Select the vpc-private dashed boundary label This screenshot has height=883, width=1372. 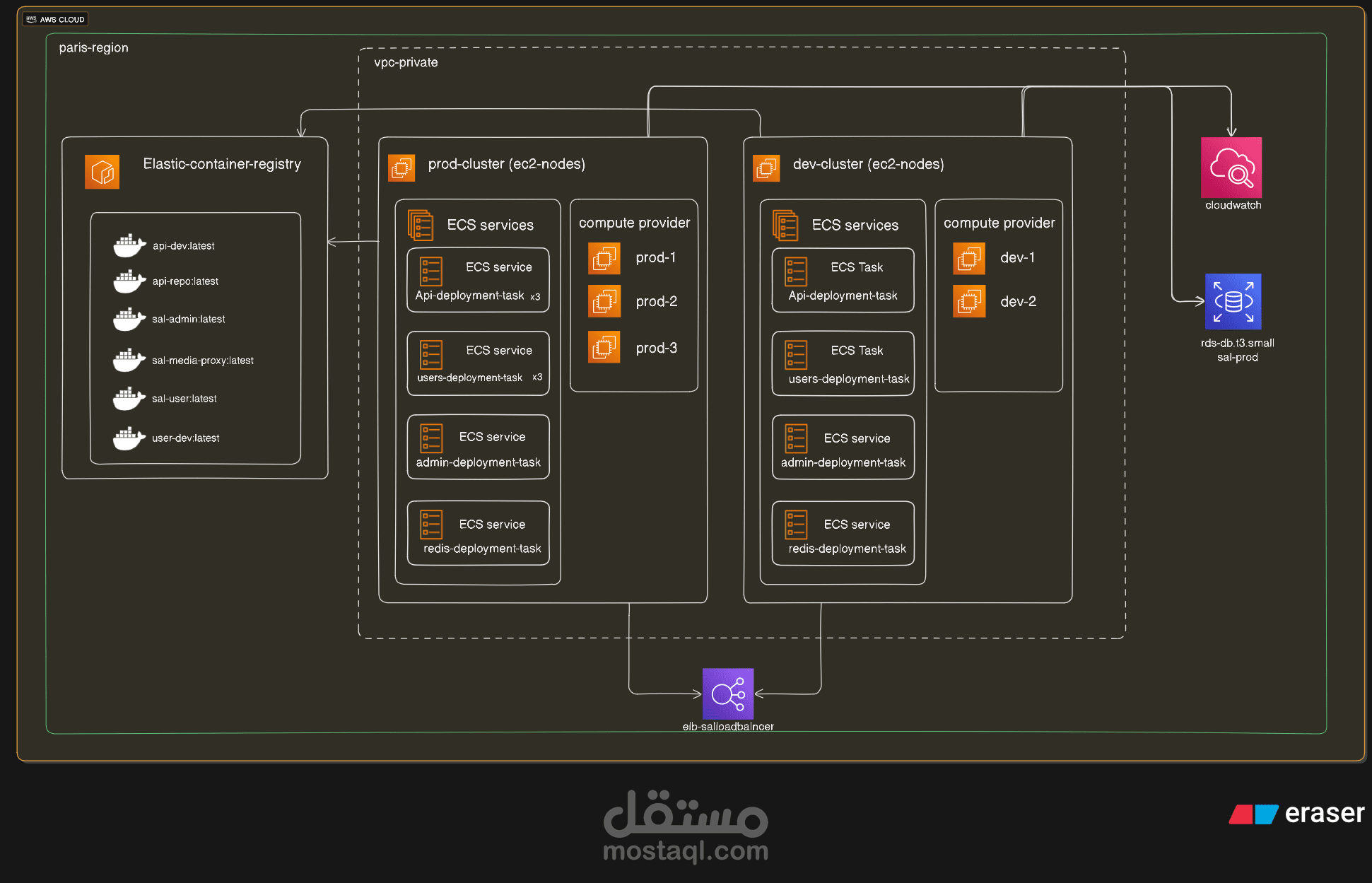pyautogui.click(x=406, y=62)
